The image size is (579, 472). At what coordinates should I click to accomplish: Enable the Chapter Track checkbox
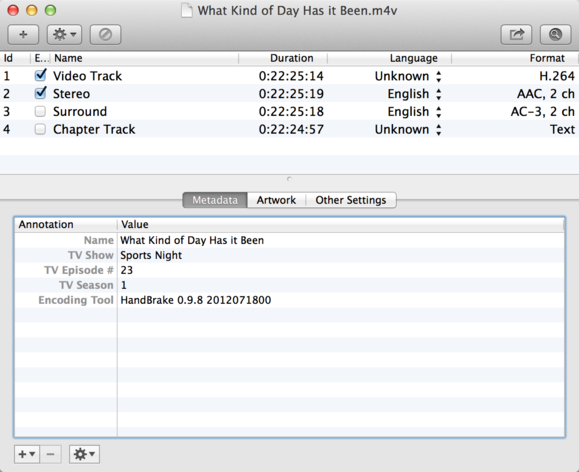pyautogui.click(x=40, y=129)
